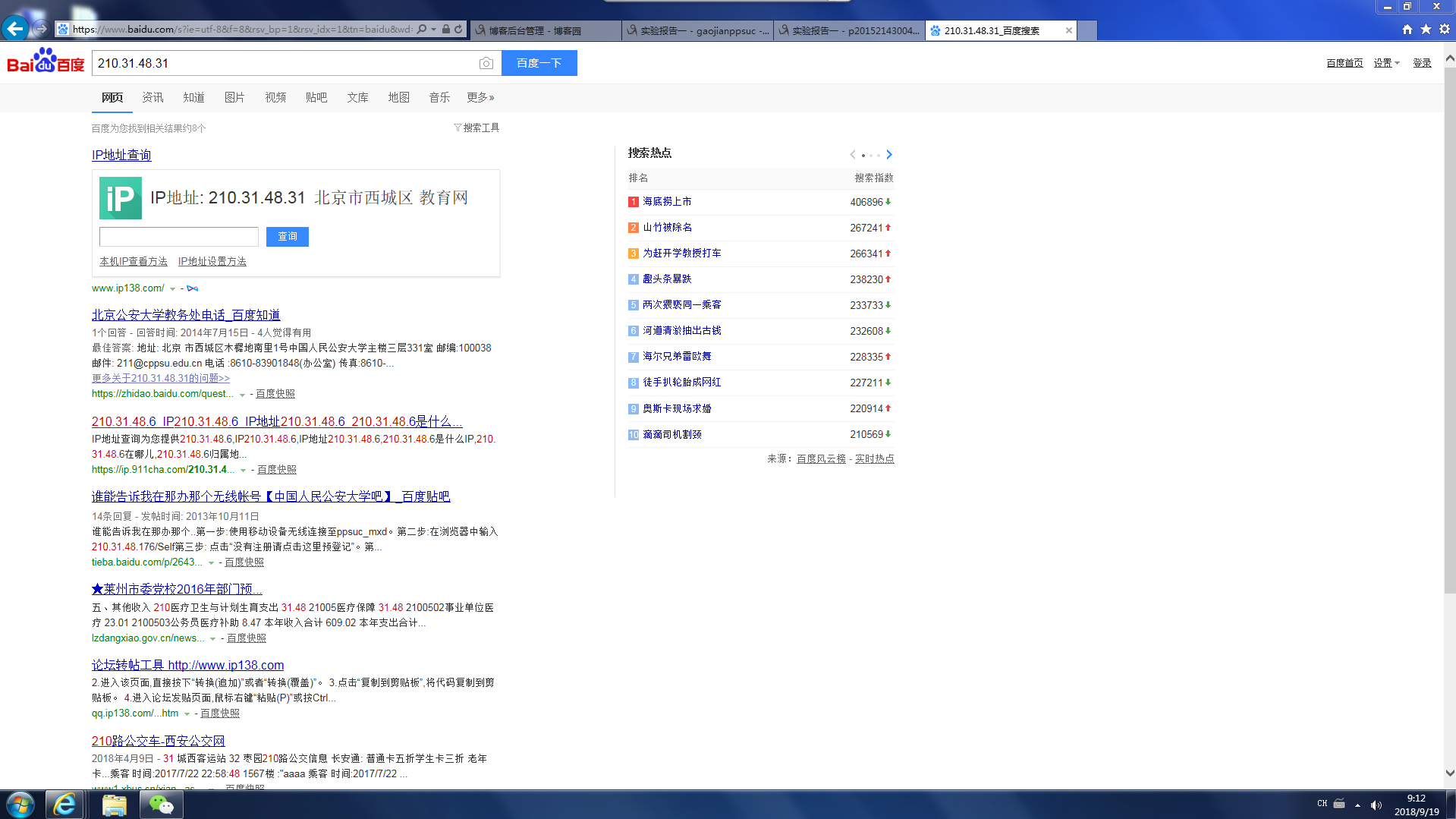This screenshot has height=819, width=1456.
Task: Open Favorites star icon
Action: 1426,30
